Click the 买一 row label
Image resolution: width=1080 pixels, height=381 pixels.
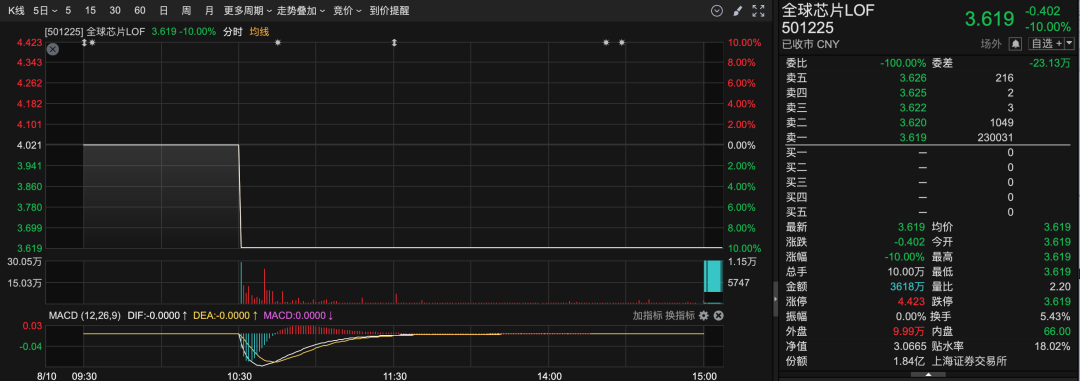pyautogui.click(x=796, y=152)
